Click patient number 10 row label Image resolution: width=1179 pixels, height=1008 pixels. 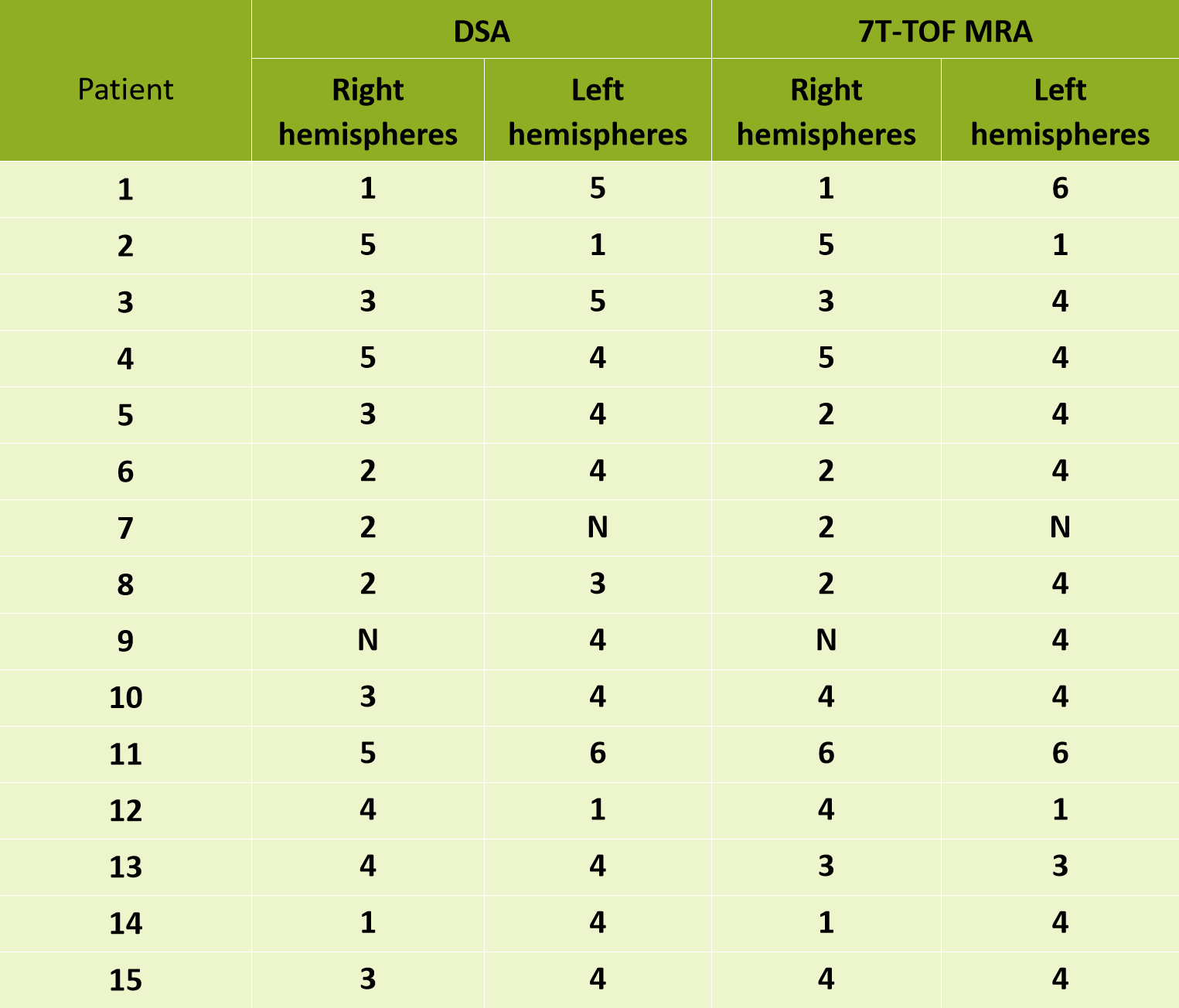pyautogui.click(x=125, y=697)
